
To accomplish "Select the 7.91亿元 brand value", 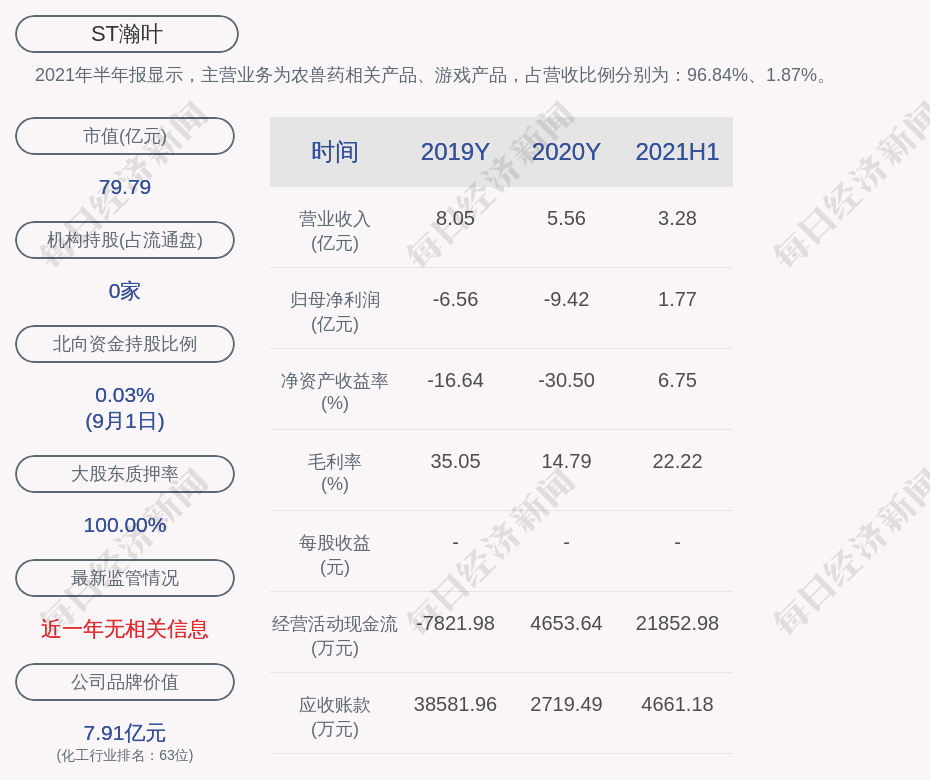I will tap(125, 733).
